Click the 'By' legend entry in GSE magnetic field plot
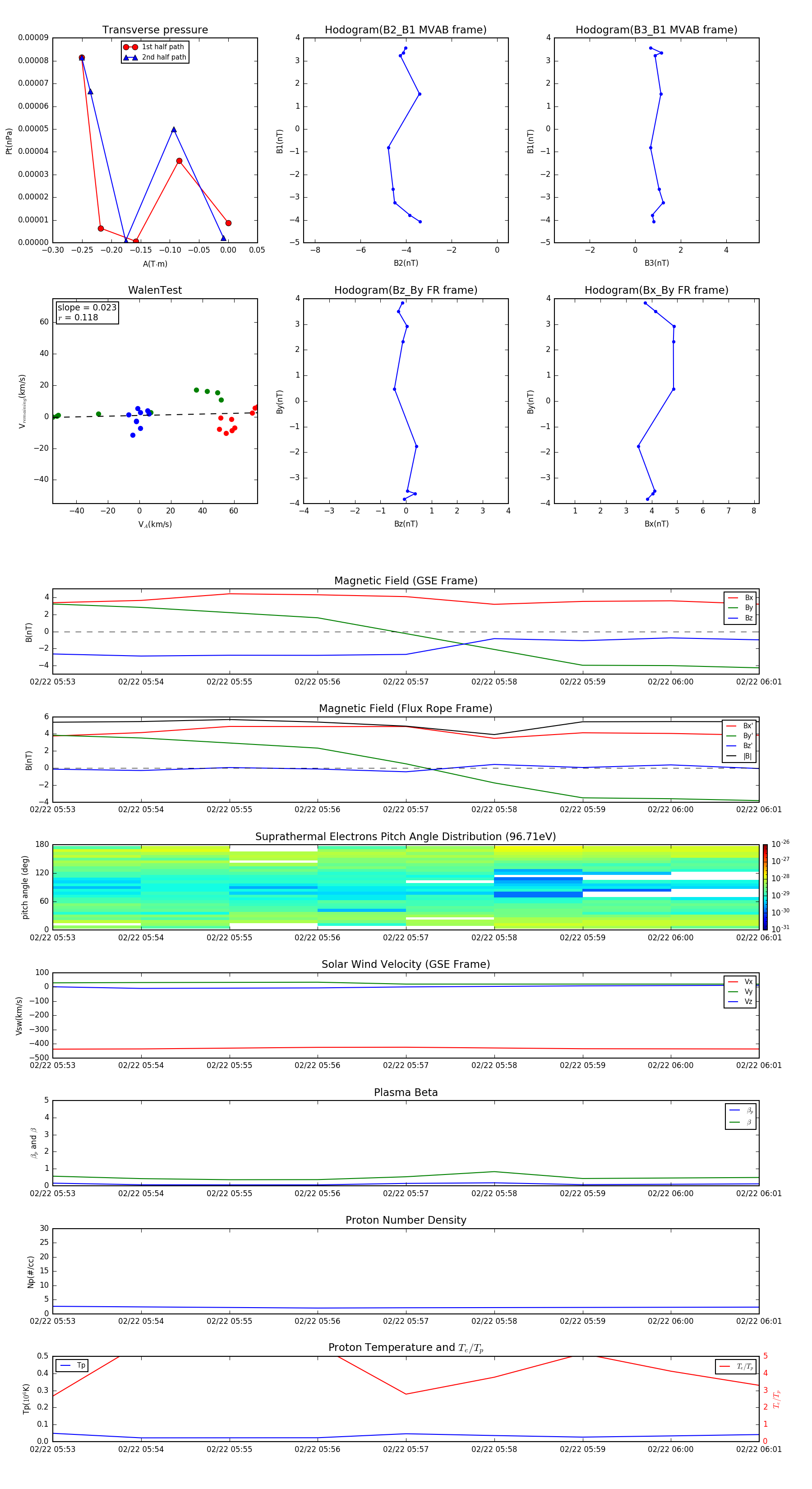The height and width of the screenshot is (1489, 812). 740,607
